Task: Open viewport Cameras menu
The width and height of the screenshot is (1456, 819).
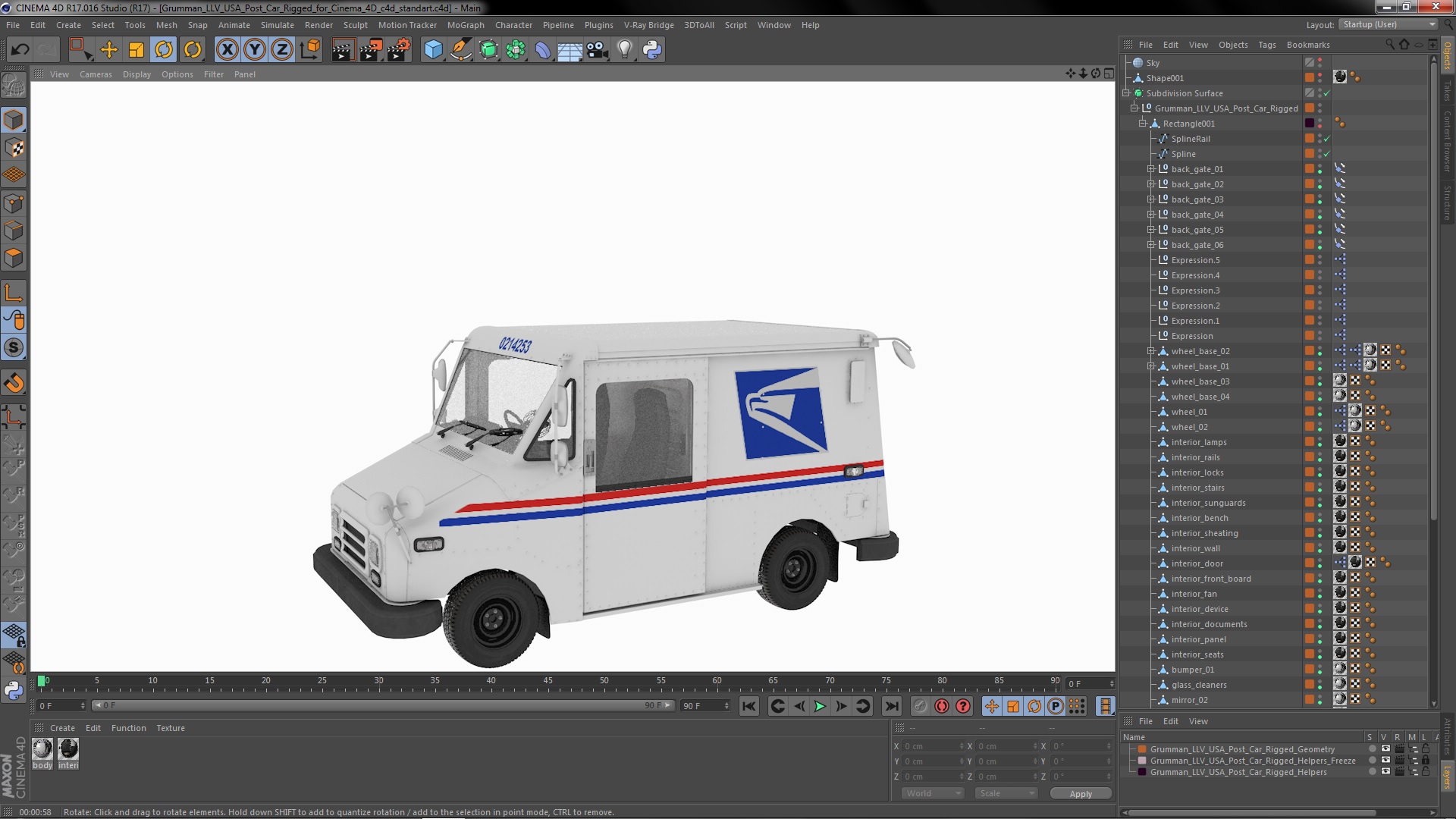Action: [x=96, y=74]
